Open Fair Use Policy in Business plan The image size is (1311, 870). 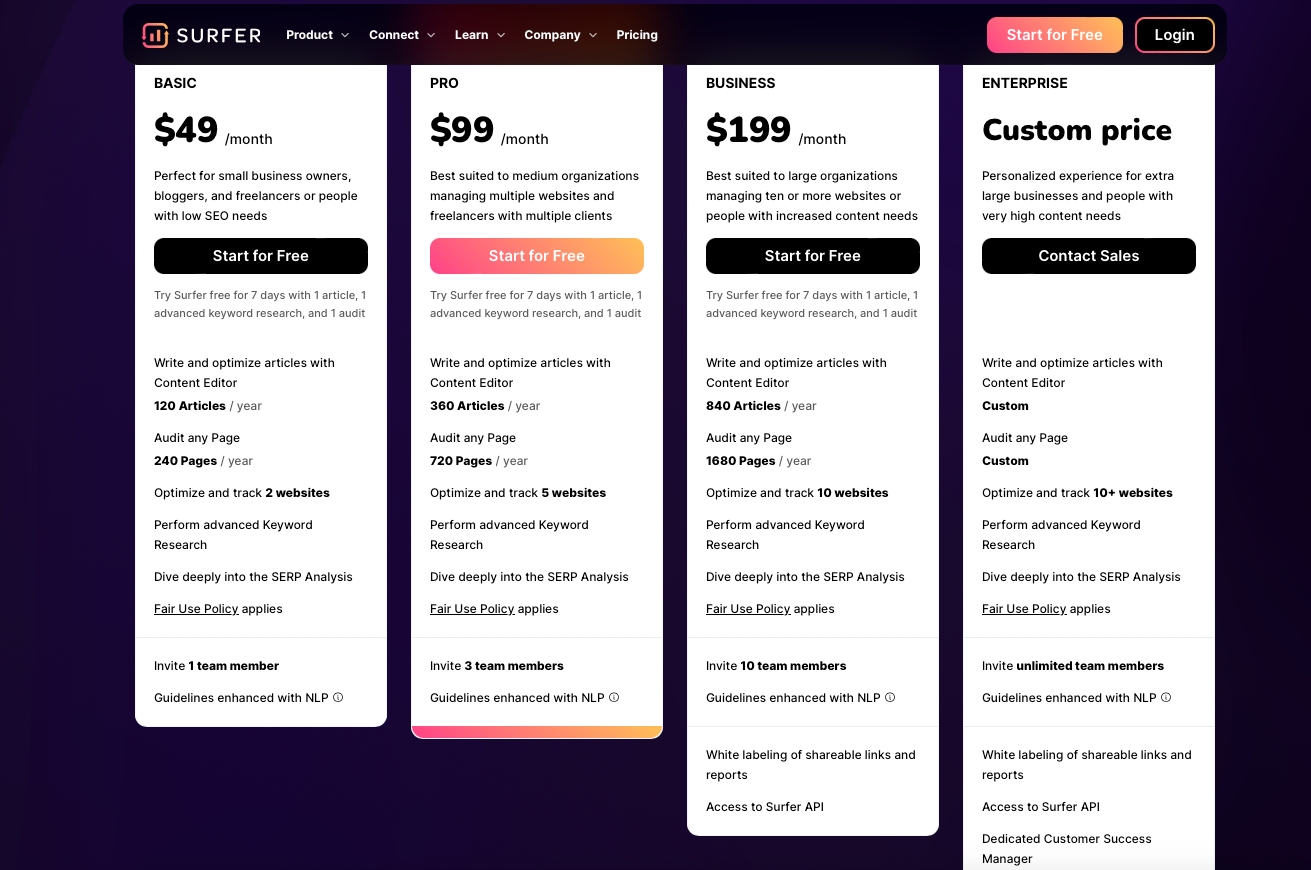click(x=748, y=609)
